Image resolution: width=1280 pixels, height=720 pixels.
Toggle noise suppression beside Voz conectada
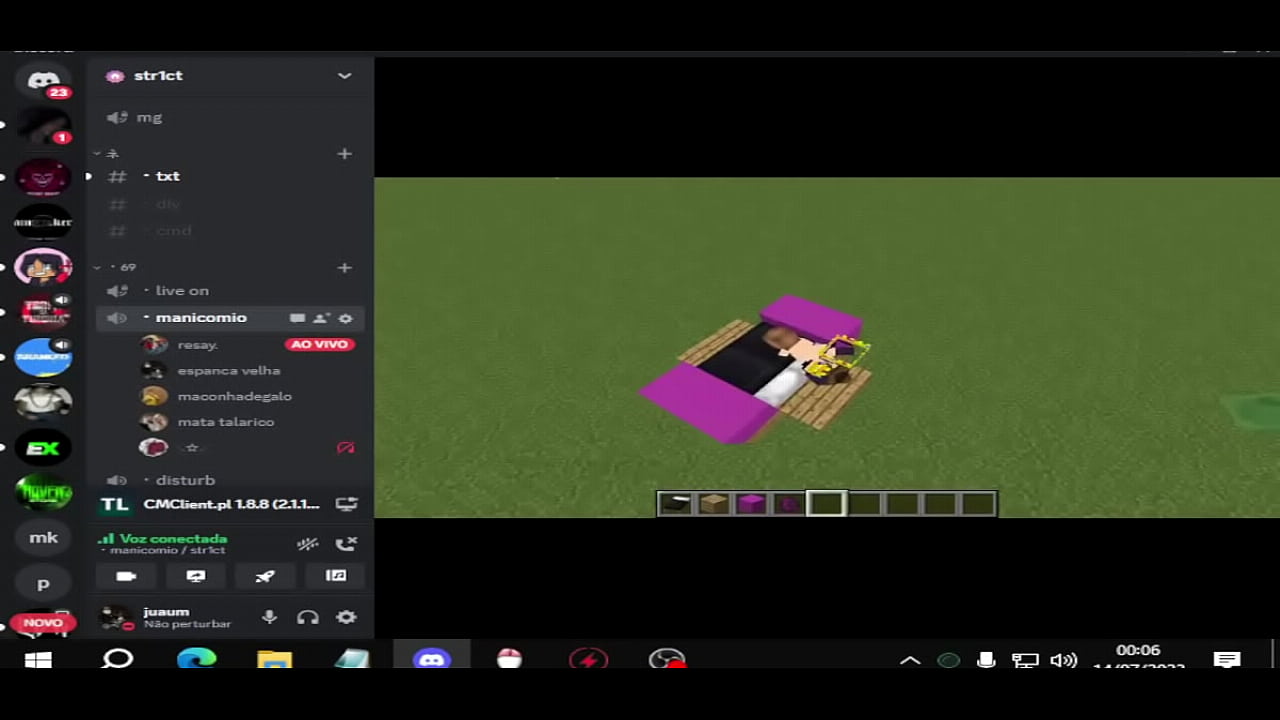(307, 544)
